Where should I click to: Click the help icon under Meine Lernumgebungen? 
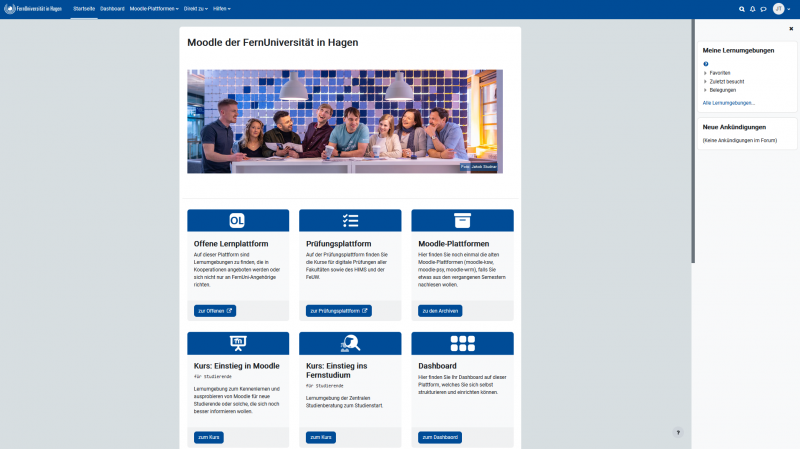pos(706,64)
